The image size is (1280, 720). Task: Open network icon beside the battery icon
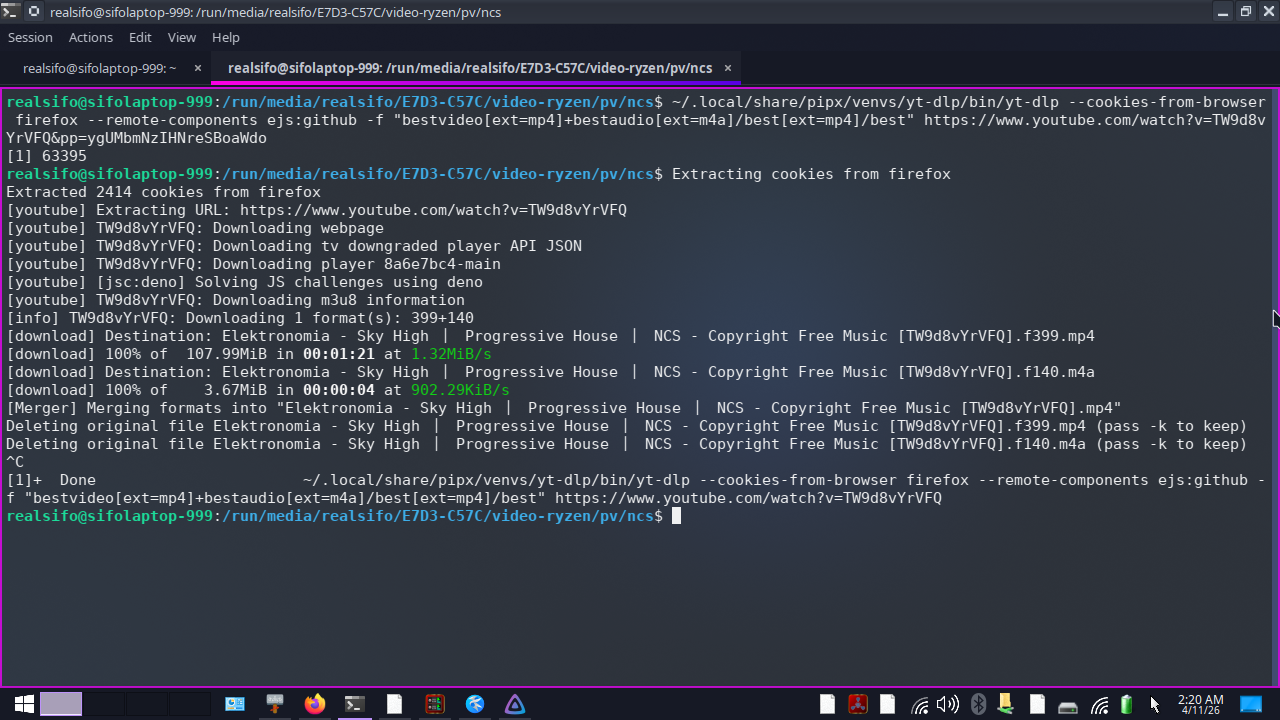tap(1099, 705)
